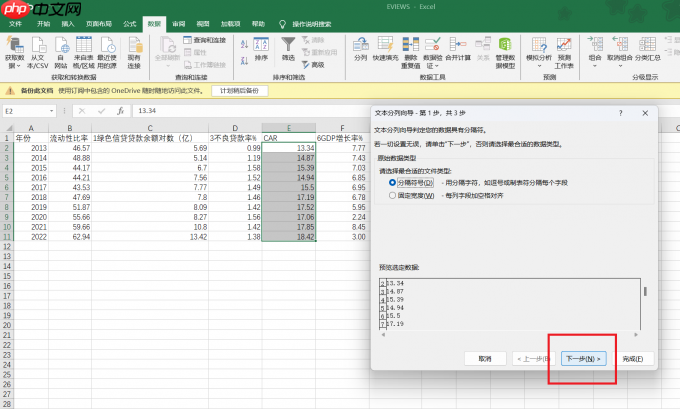Switch to the Review (审阅) tab
680x409 pixels.
(179, 24)
